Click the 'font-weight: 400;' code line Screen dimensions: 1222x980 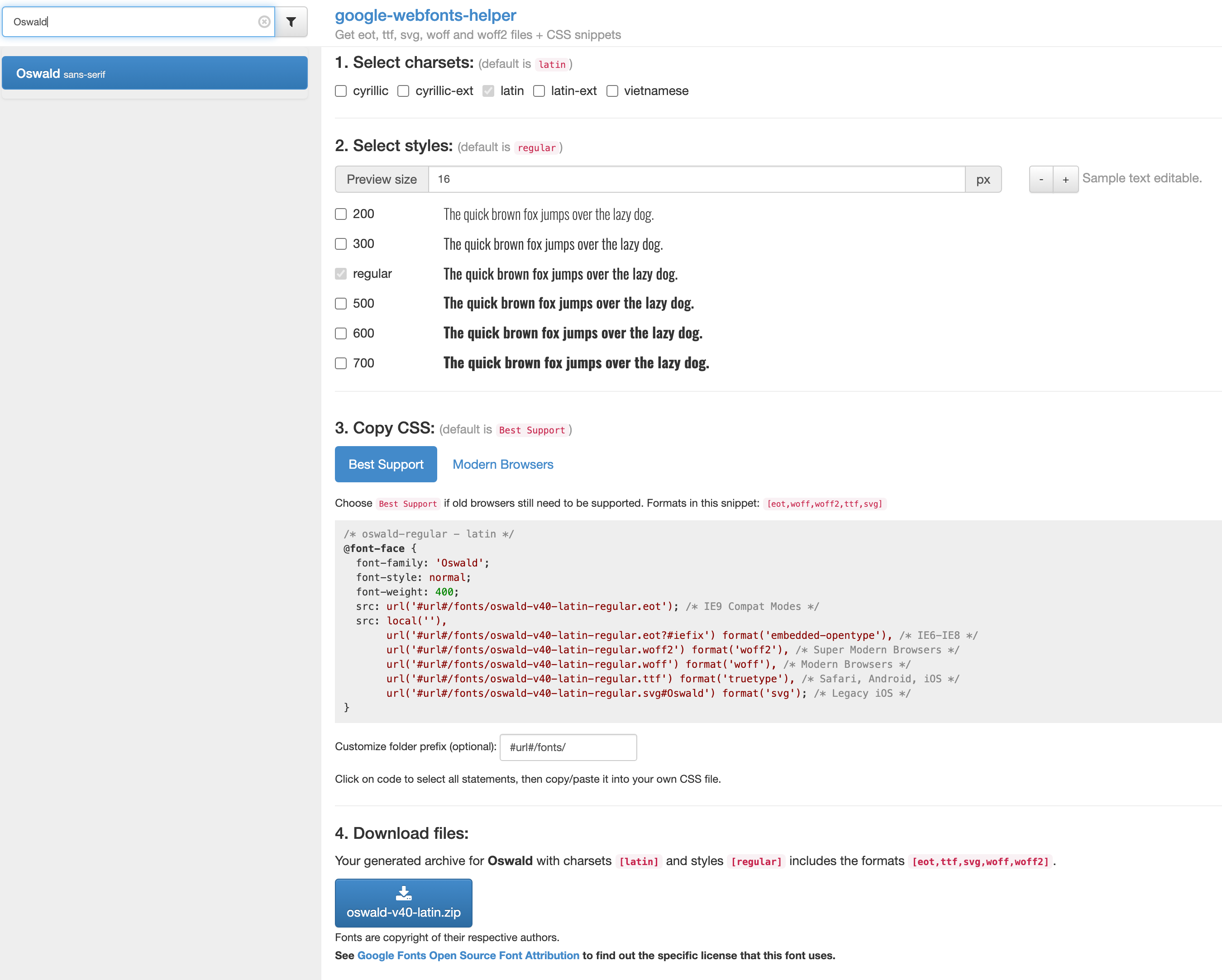(x=407, y=592)
